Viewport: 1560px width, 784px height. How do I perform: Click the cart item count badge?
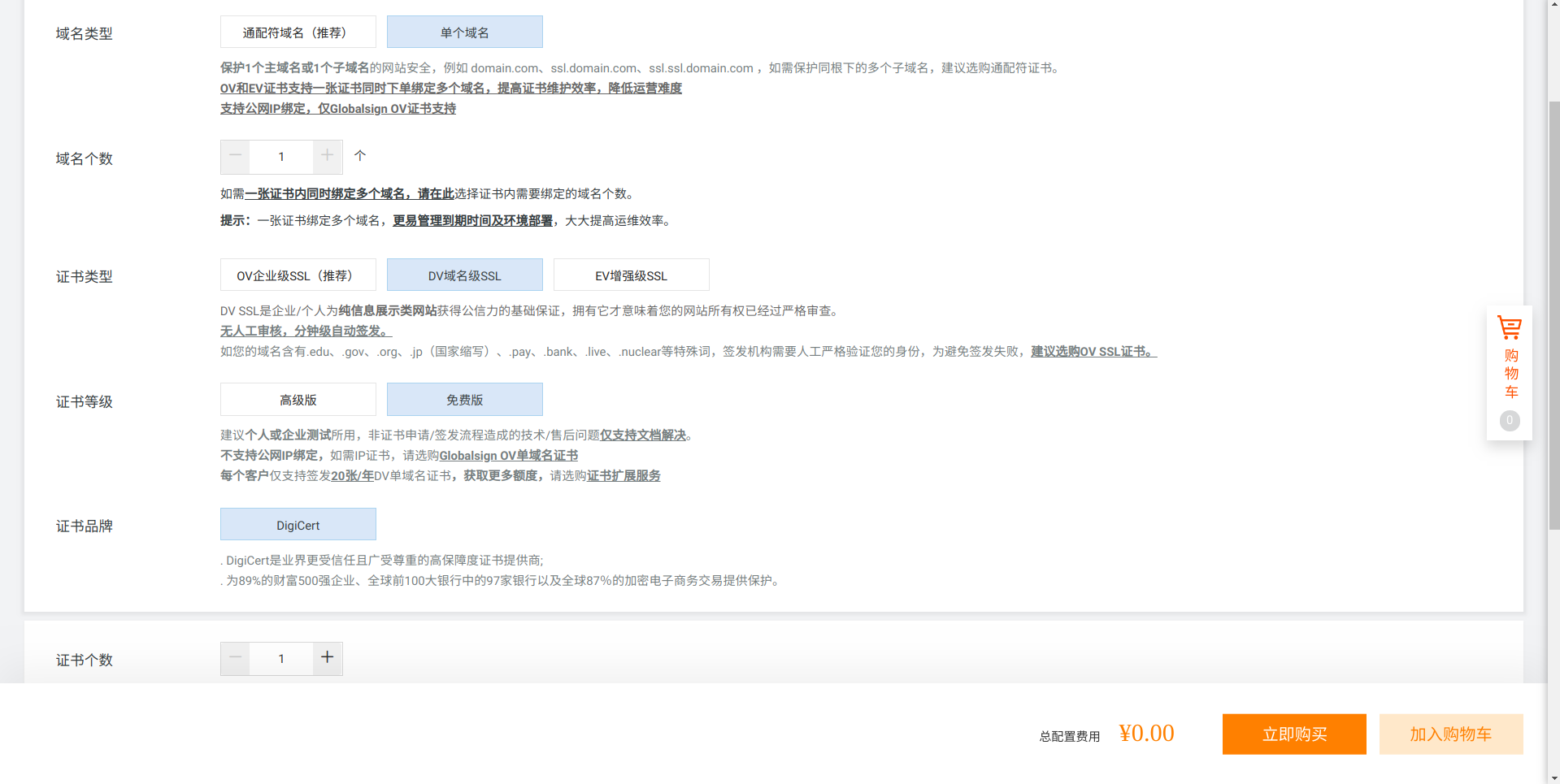1509,421
